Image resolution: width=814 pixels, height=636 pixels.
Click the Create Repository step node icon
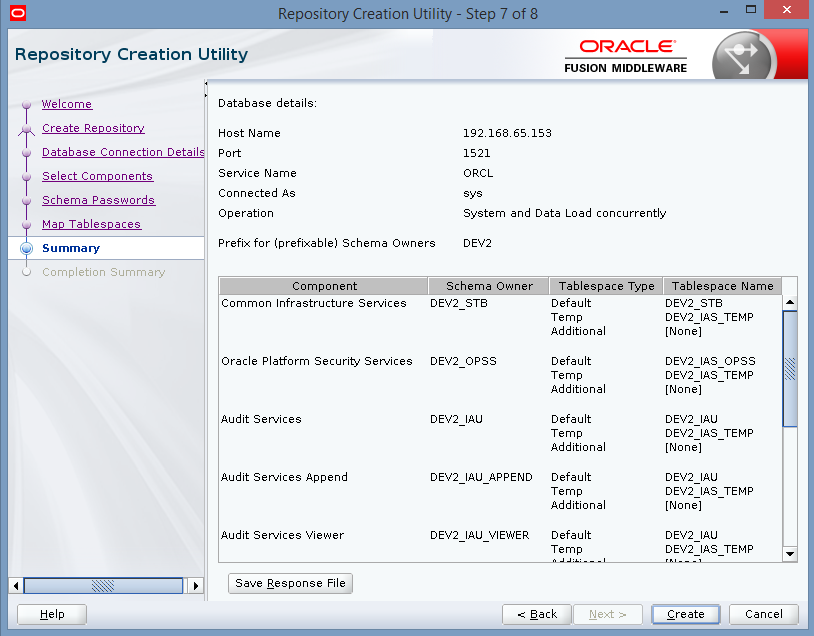tap(26, 129)
